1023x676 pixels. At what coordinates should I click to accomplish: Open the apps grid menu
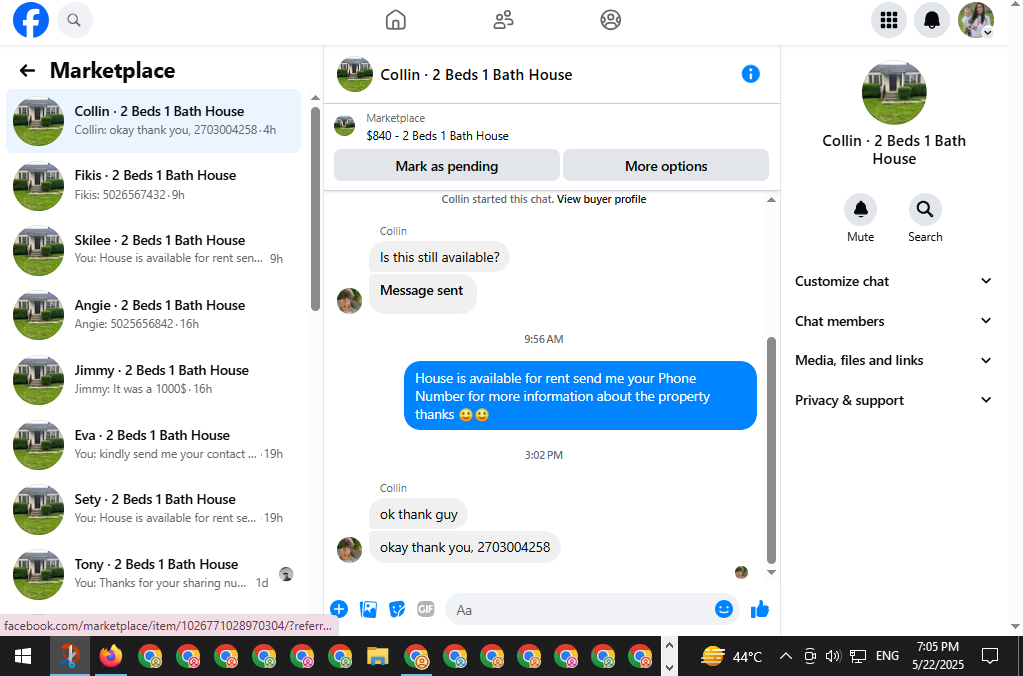889,20
